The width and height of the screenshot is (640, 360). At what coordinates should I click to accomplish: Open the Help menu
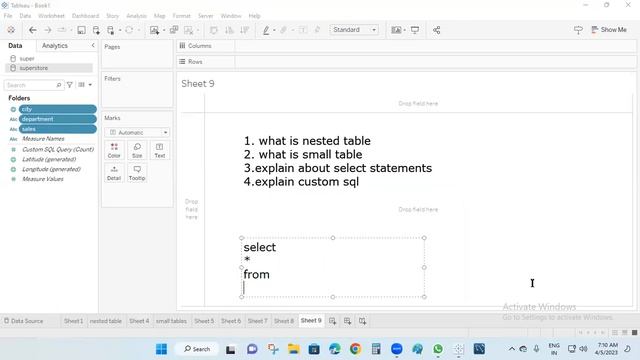pyautogui.click(x=254, y=16)
